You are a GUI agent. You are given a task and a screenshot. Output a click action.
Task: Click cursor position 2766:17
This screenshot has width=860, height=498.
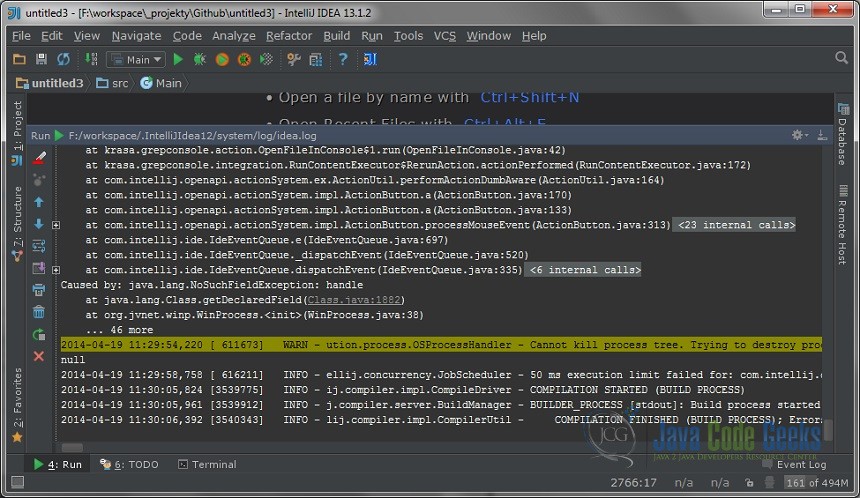pos(633,483)
